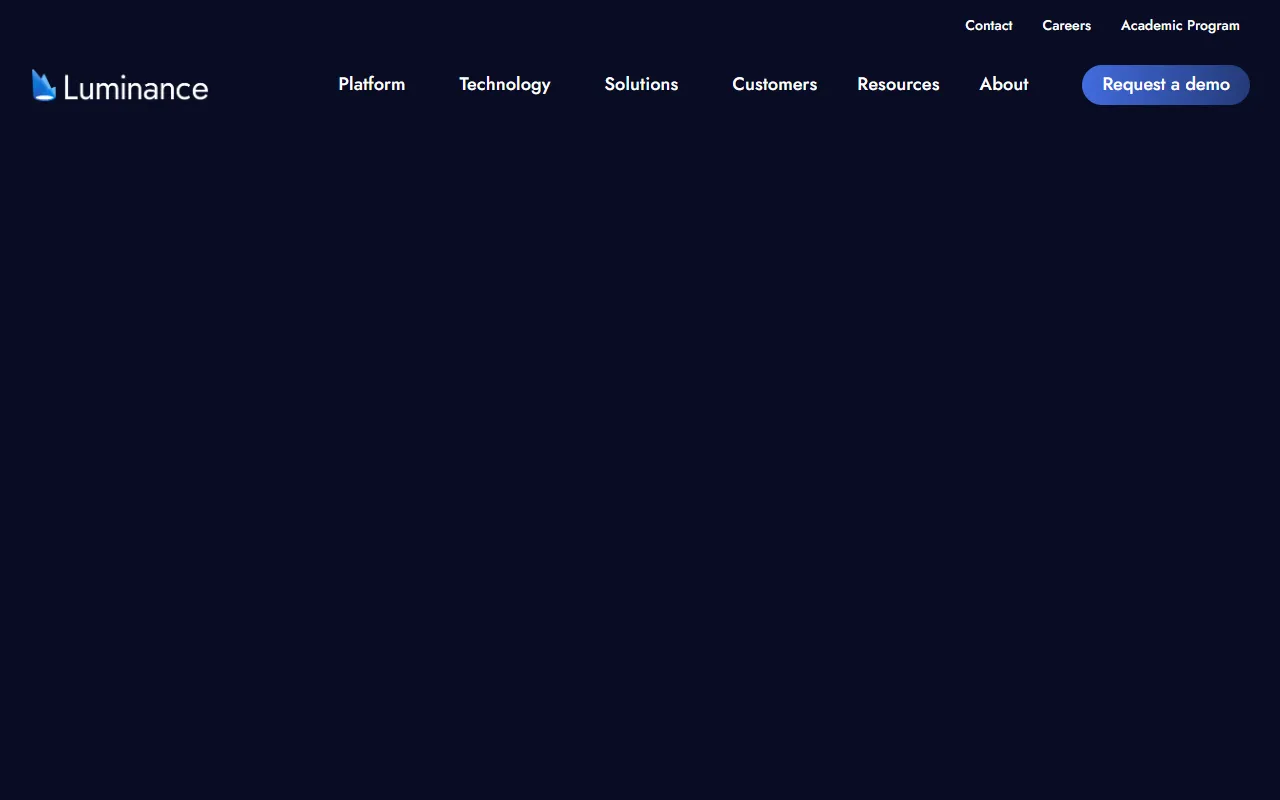Viewport: 1280px width, 800px height.
Task: Select Solutions in the top navigation
Action: click(641, 84)
